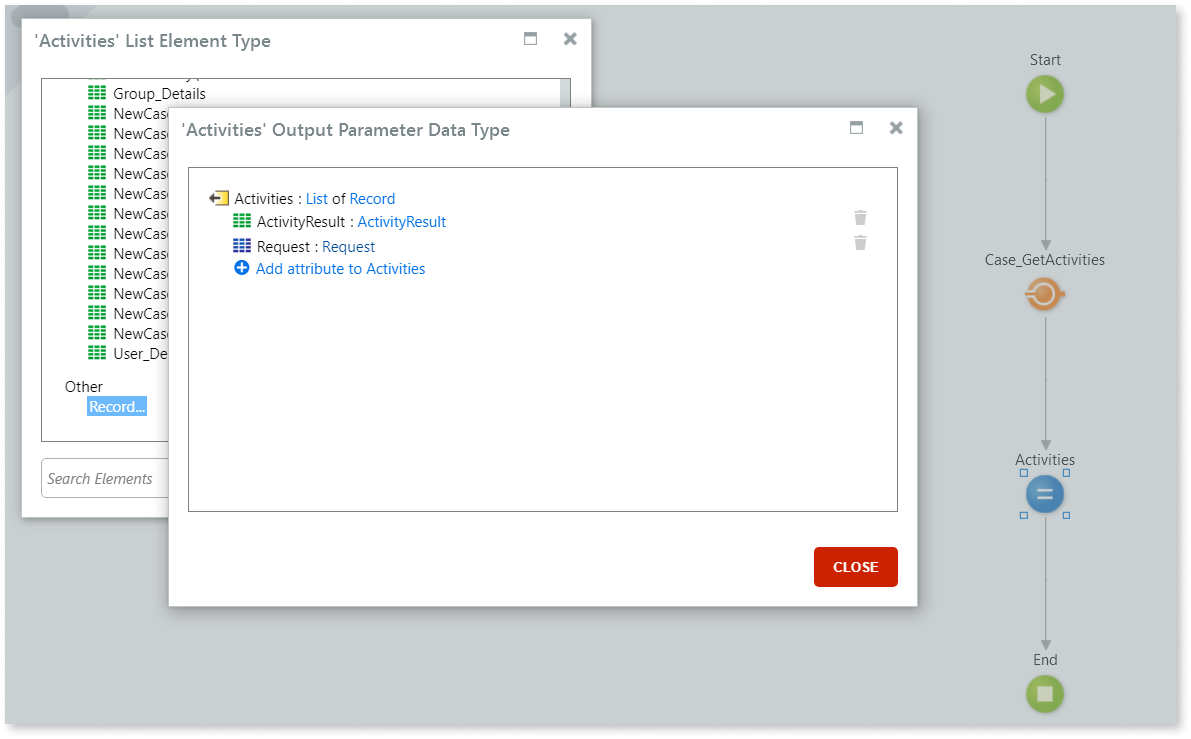
Task: Click the blue Request entity icon
Action: (242, 245)
